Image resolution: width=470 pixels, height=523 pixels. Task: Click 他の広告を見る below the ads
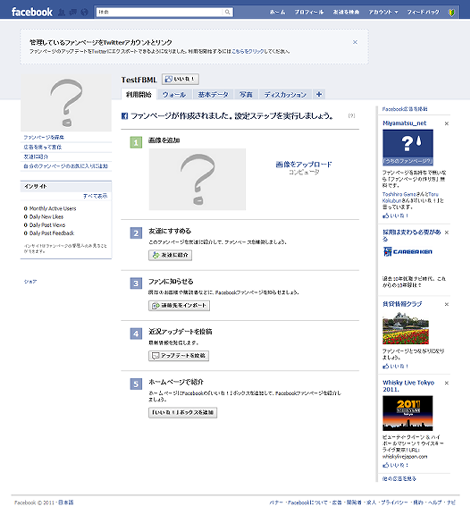click(399, 479)
